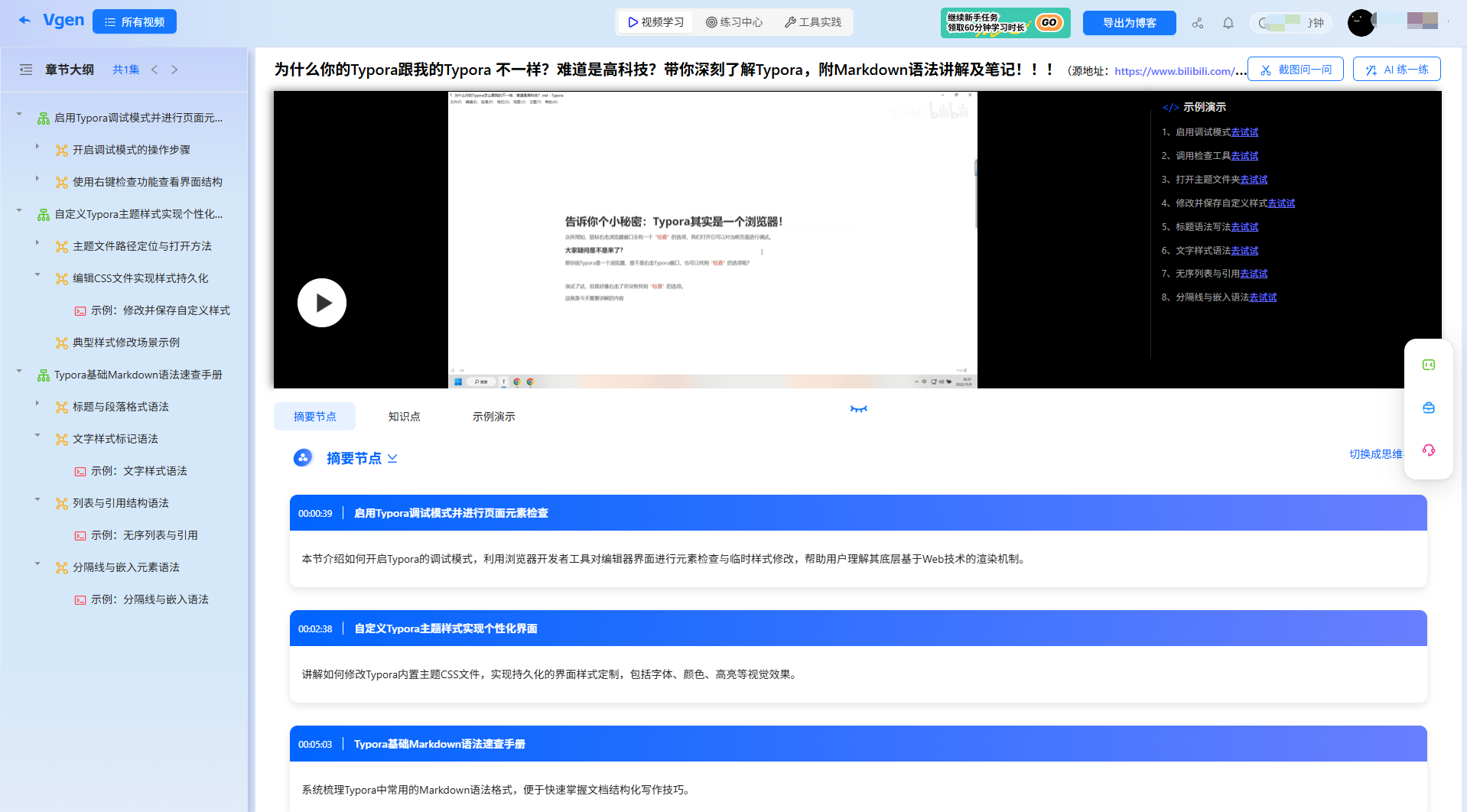Click 去试试 for 文字样式语法
The image size is (1467, 812).
click(1244, 251)
